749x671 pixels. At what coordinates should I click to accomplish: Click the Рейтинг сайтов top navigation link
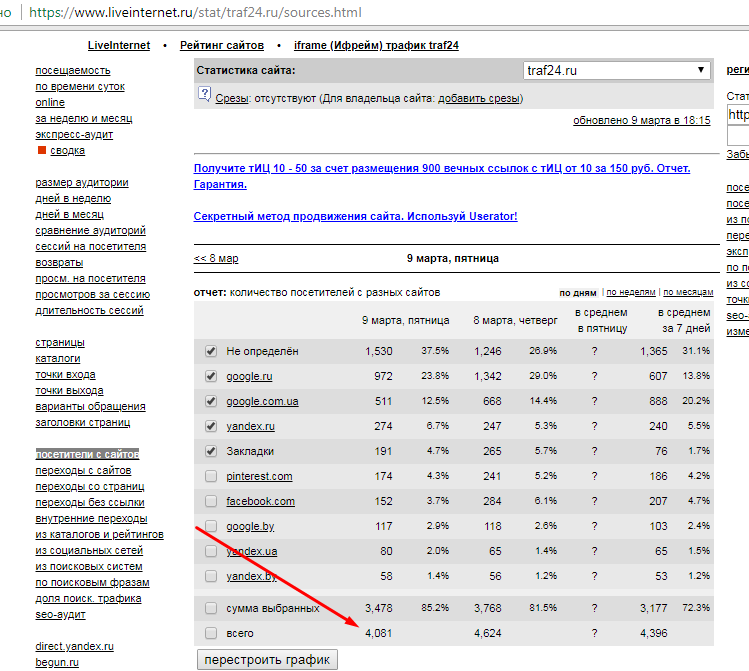pyautogui.click(x=222, y=46)
